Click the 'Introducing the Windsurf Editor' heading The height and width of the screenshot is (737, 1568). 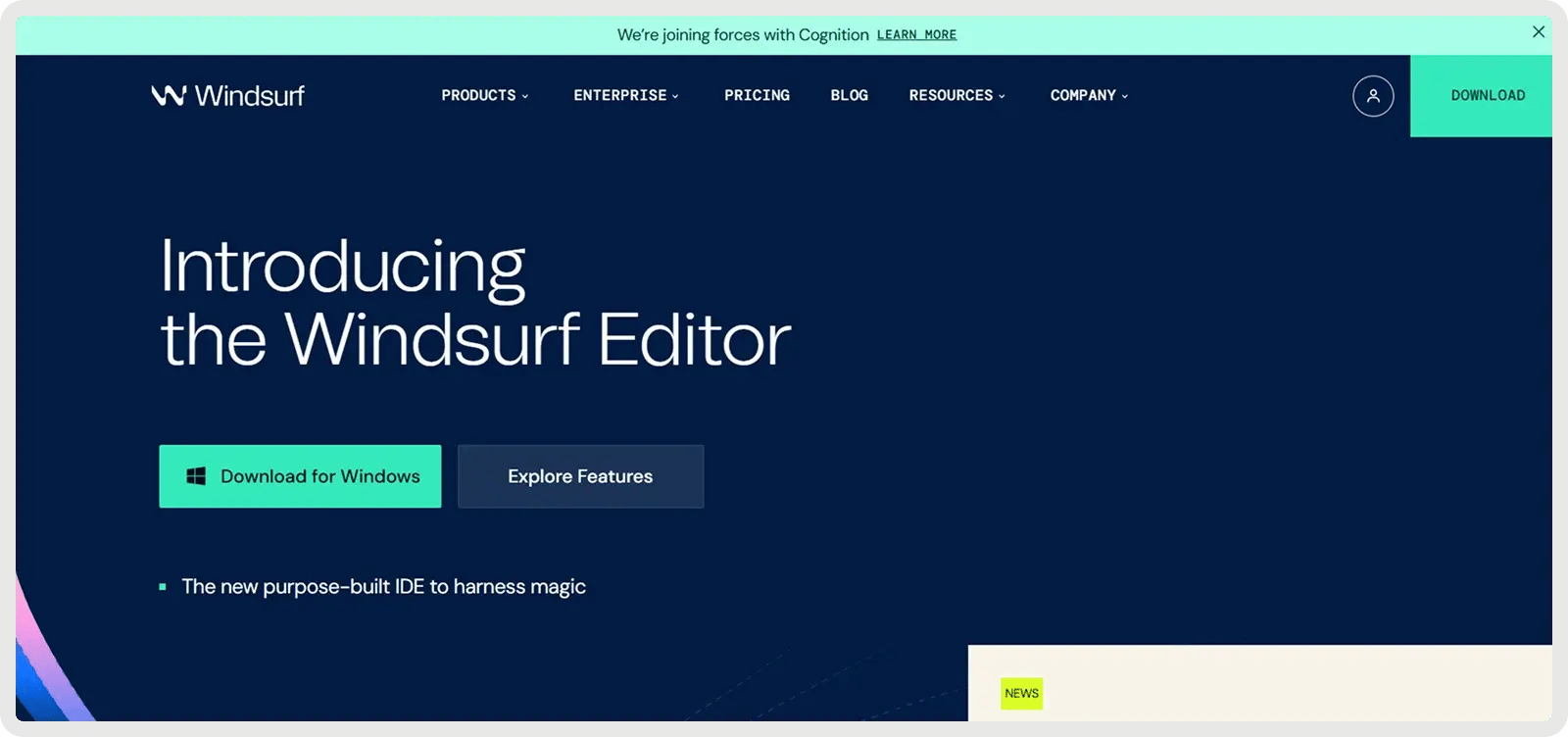pos(475,302)
